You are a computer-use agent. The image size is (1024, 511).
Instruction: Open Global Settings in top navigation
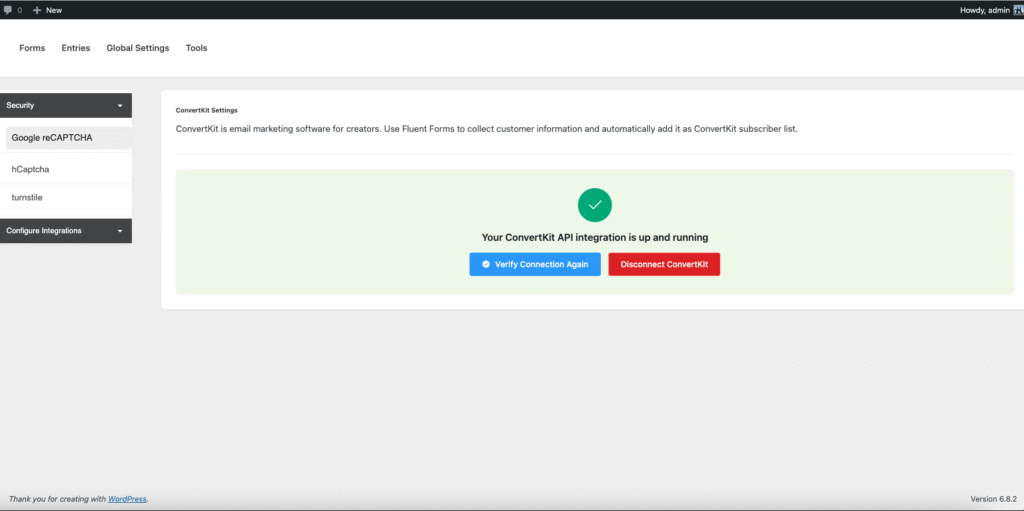(138, 48)
